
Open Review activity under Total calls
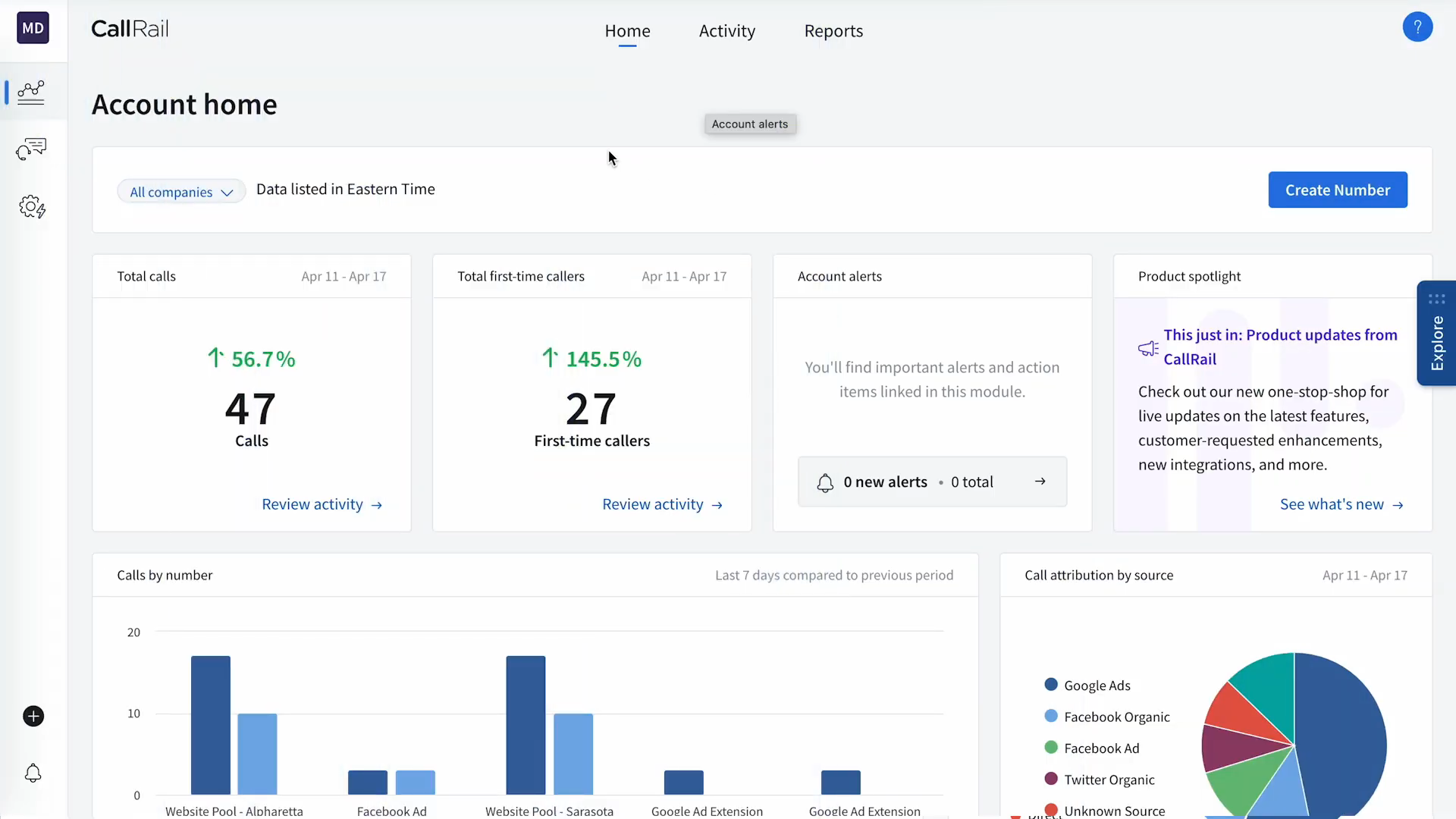coord(322,504)
